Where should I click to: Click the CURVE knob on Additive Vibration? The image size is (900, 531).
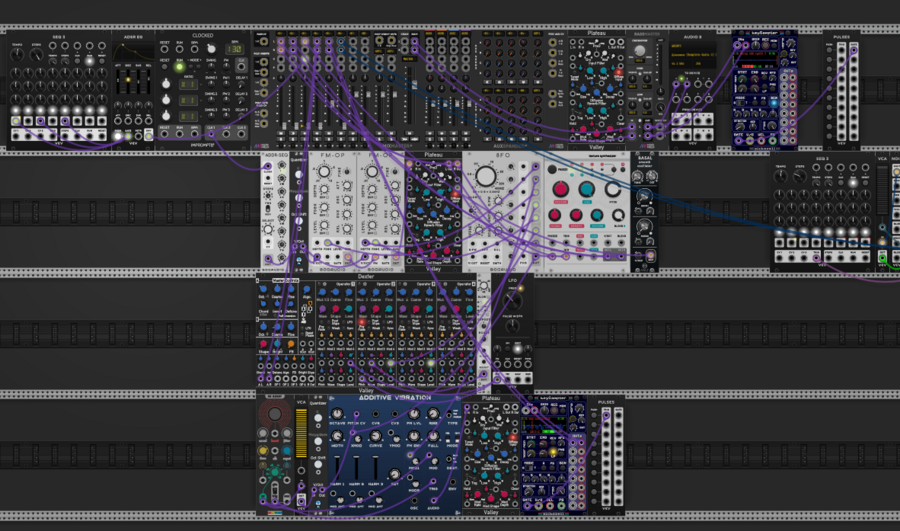(375, 436)
